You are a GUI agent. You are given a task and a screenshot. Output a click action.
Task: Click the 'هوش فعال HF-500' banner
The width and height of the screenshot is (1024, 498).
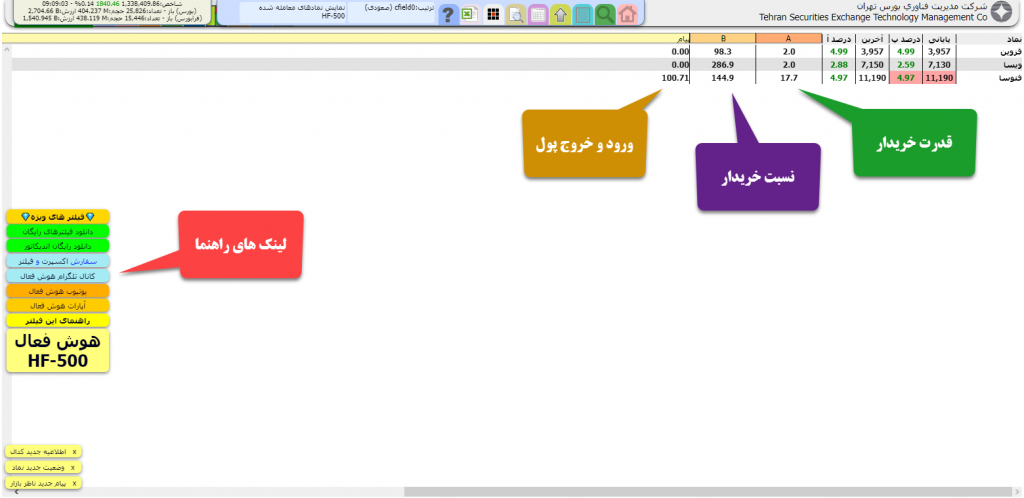click(x=58, y=351)
